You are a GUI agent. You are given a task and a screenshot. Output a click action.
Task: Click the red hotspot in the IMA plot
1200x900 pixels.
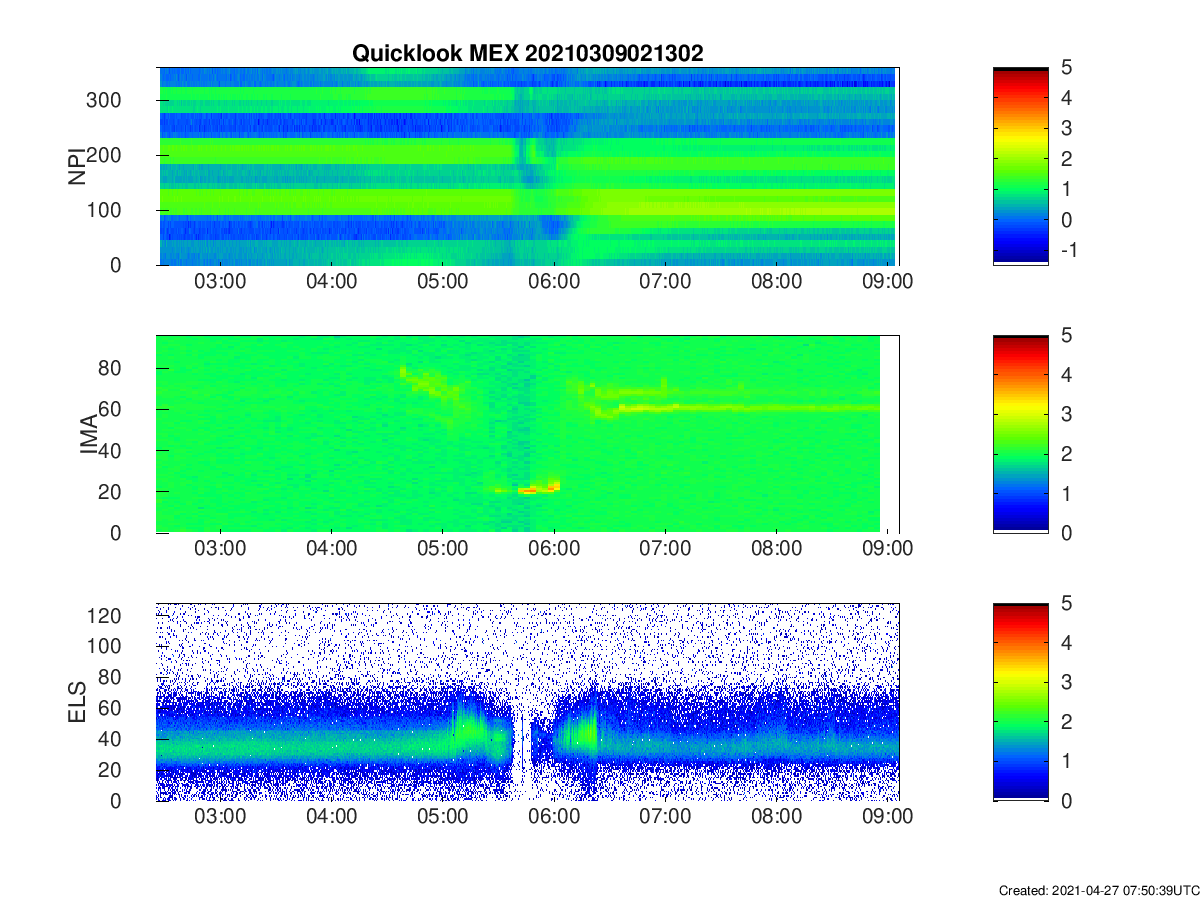coord(540,488)
